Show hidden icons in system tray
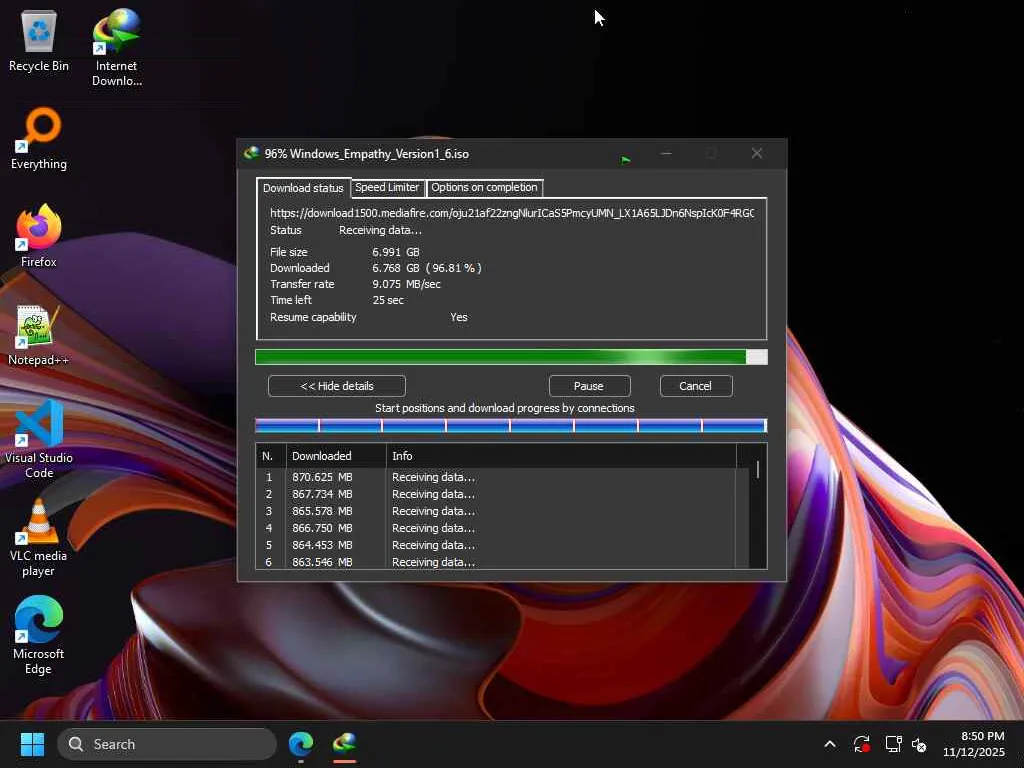The height and width of the screenshot is (768, 1024). tap(829, 744)
